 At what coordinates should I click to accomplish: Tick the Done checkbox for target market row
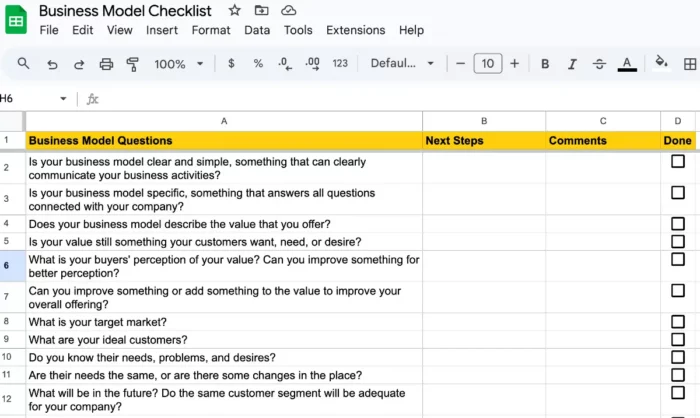pos(678,322)
